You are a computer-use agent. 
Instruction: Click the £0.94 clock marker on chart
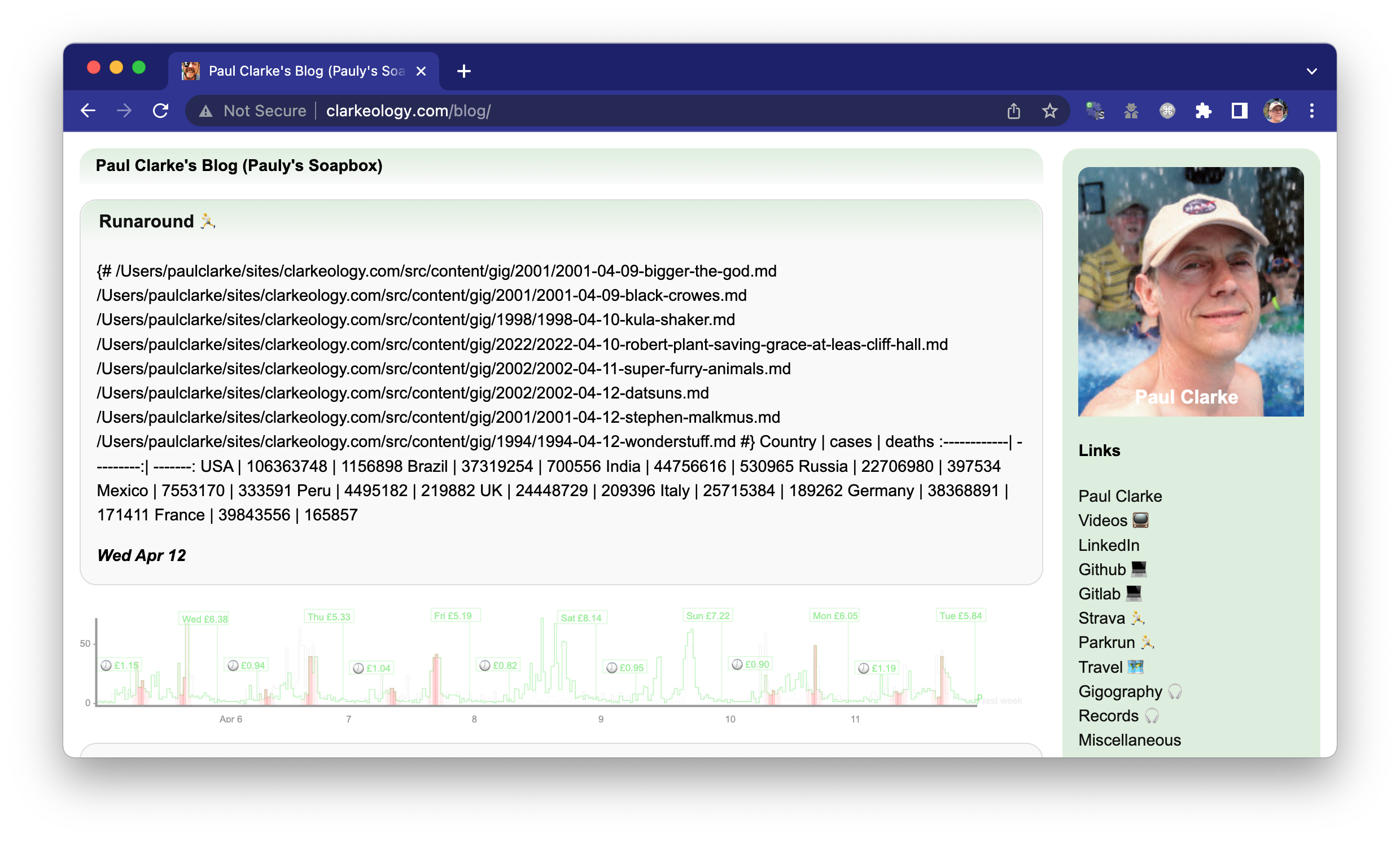click(x=247, y=665)
